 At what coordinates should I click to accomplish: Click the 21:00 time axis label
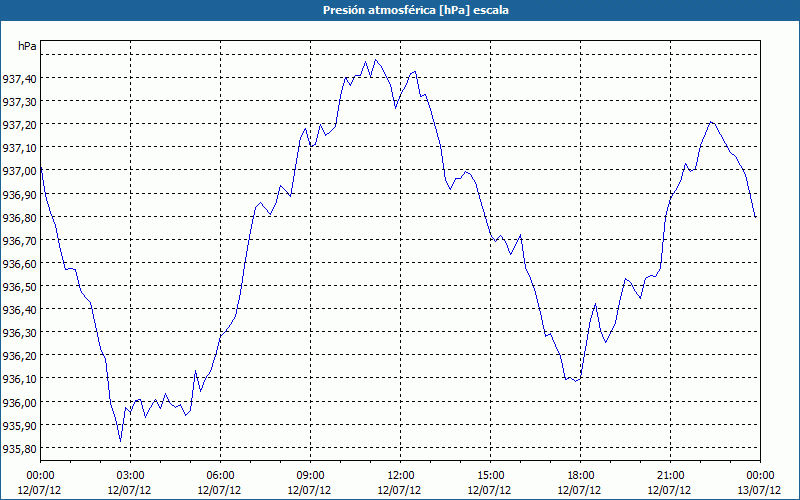670,476
